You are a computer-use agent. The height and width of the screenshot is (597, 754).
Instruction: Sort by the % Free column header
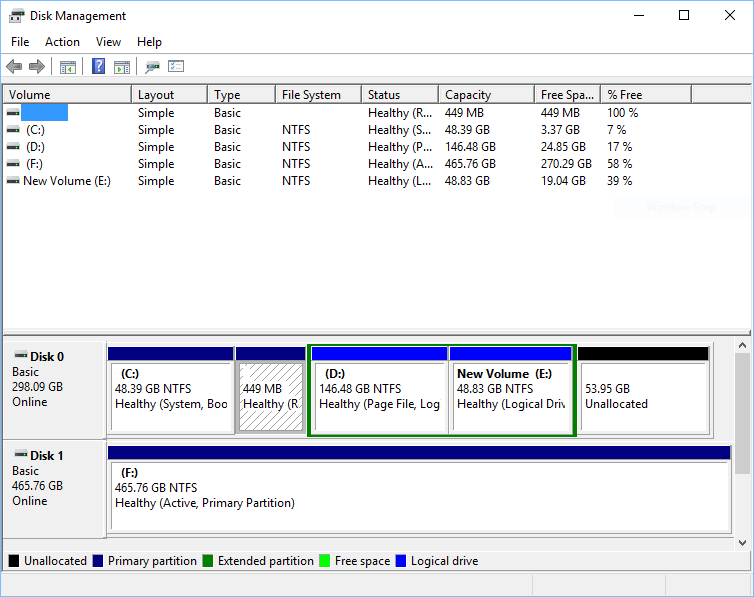click(x=646, y=95)
